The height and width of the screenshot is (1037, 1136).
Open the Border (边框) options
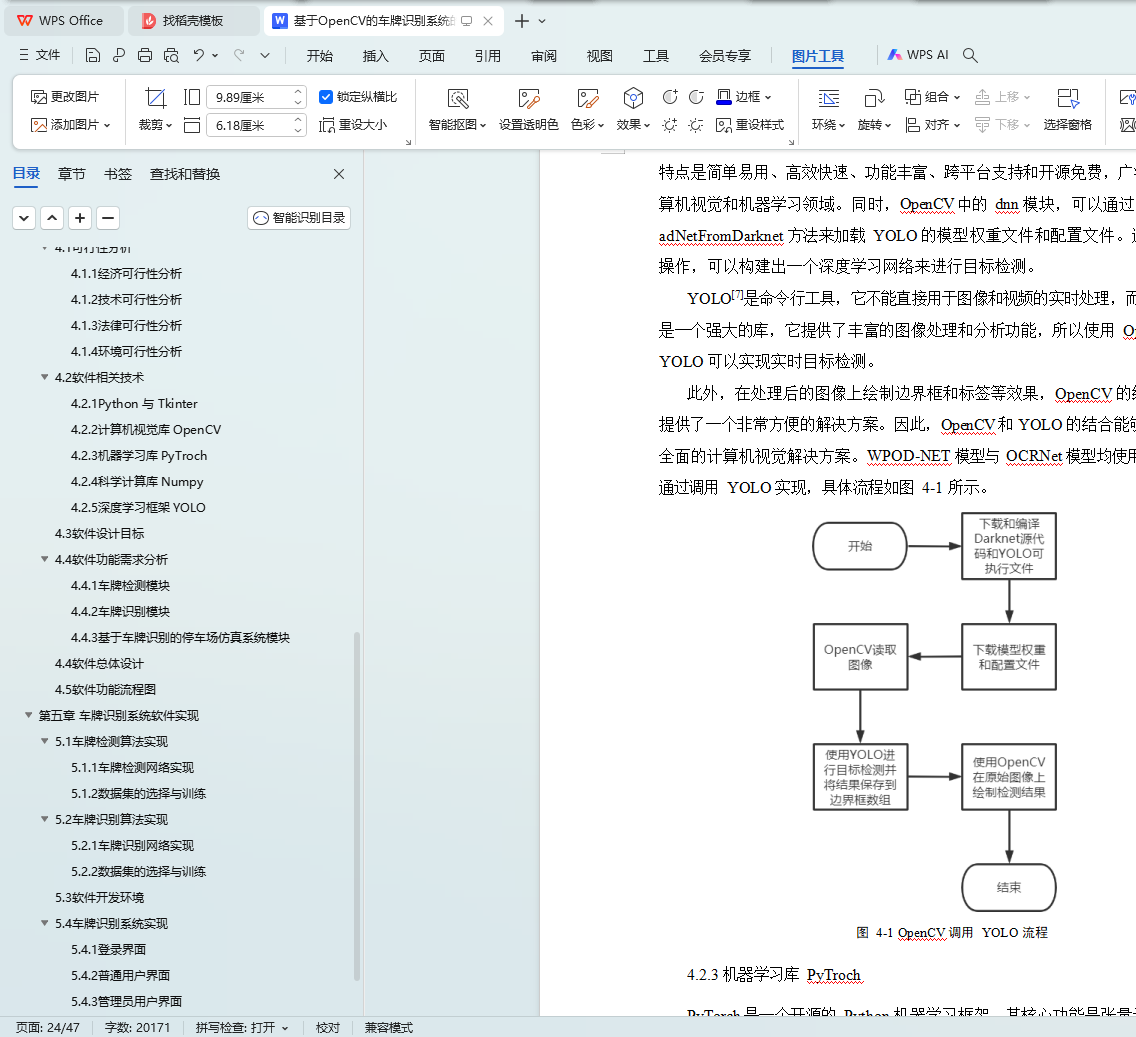click(744, 96)
